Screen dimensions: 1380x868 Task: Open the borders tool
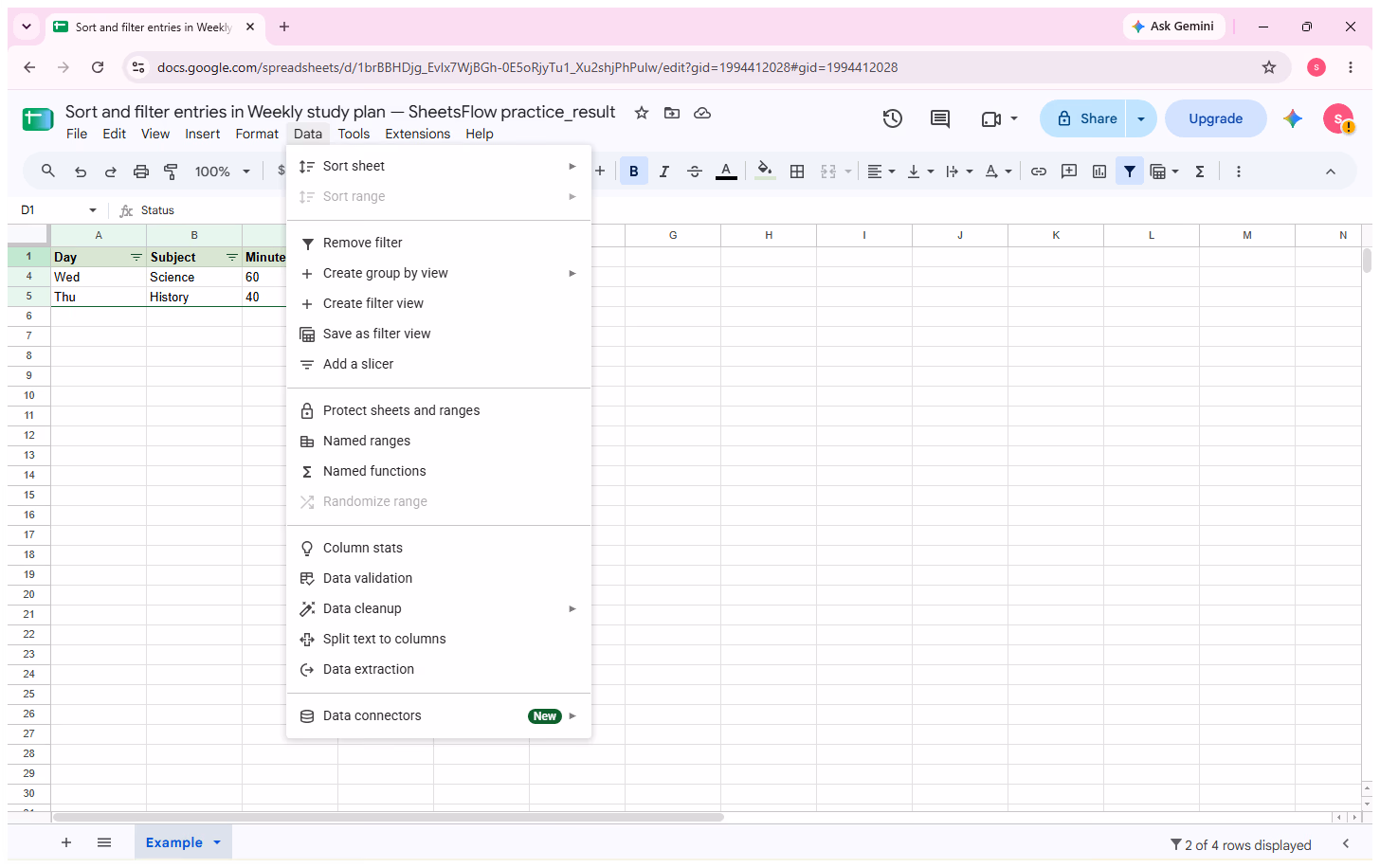pos(797,172)
